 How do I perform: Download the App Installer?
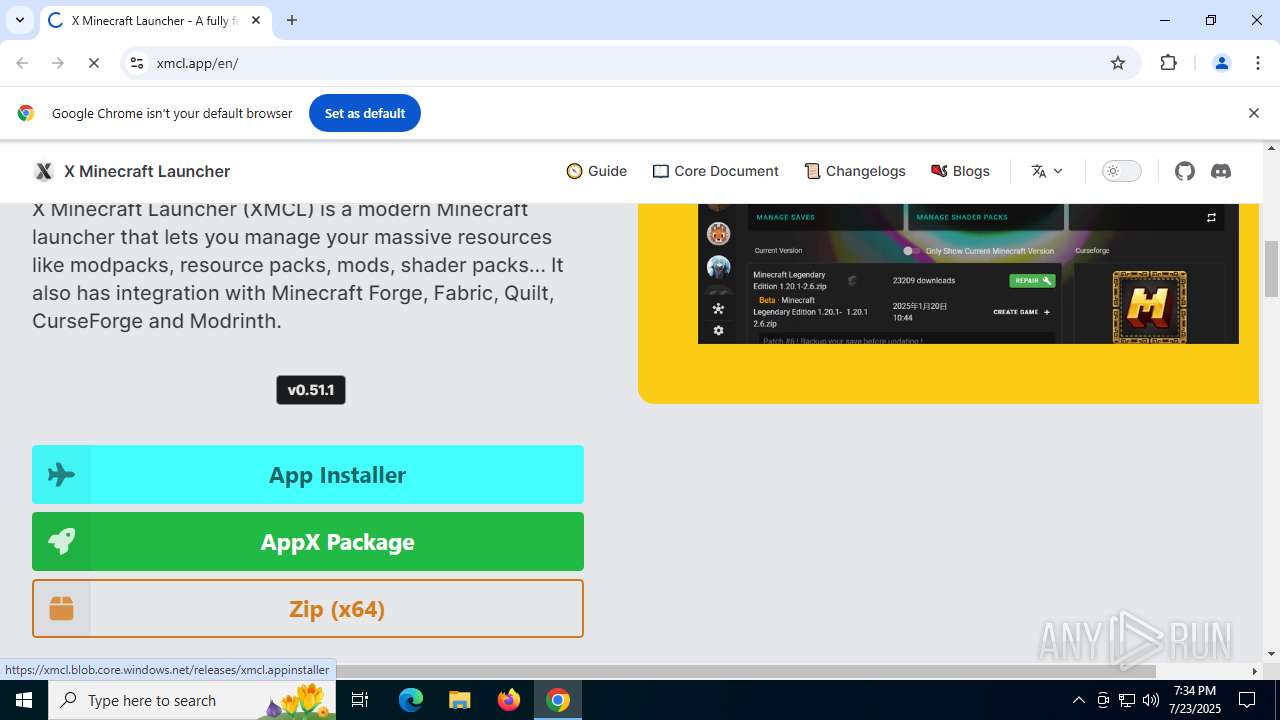coord(308,474)
